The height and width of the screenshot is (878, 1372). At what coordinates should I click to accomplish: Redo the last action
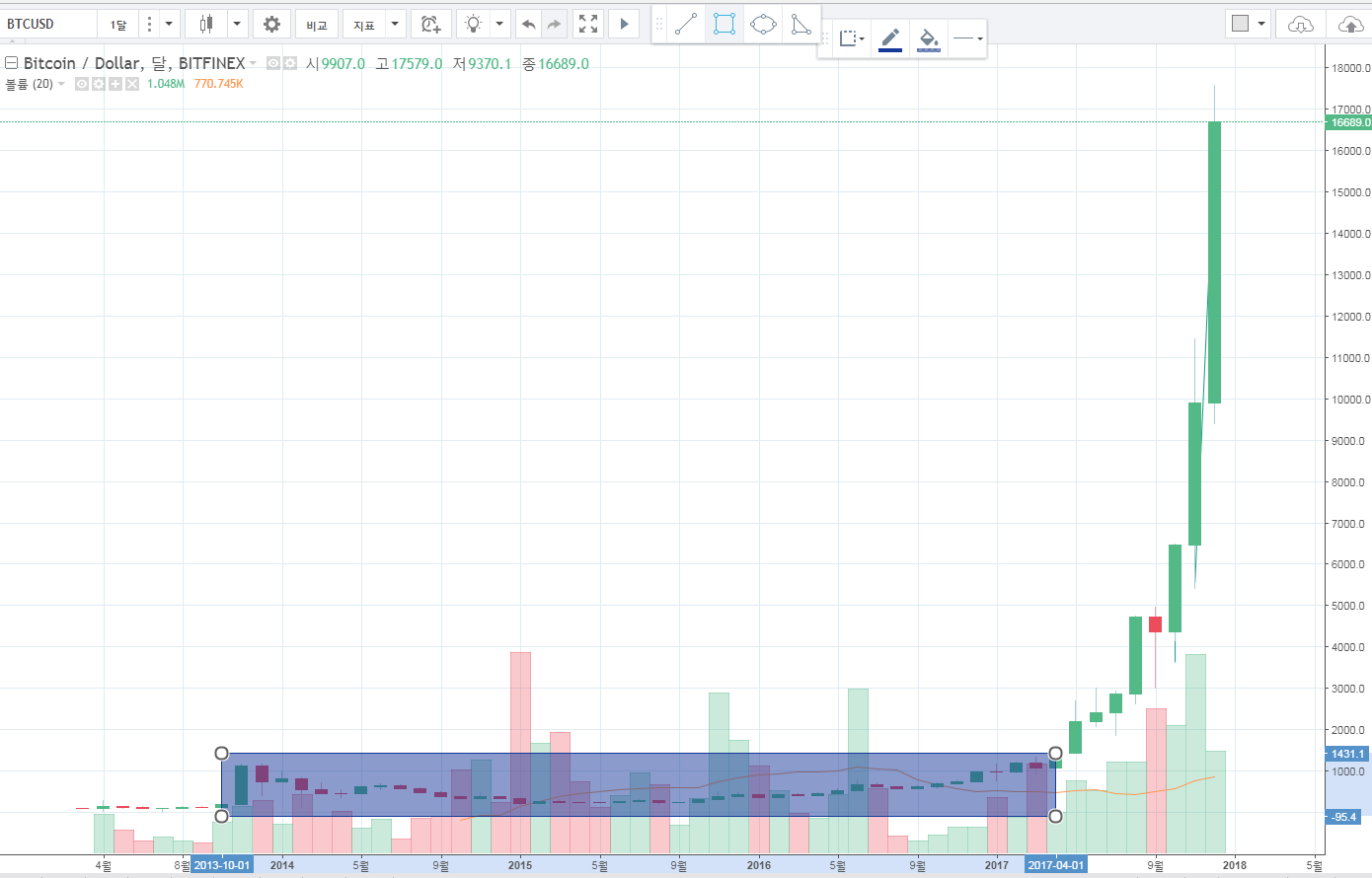(554, 24)
